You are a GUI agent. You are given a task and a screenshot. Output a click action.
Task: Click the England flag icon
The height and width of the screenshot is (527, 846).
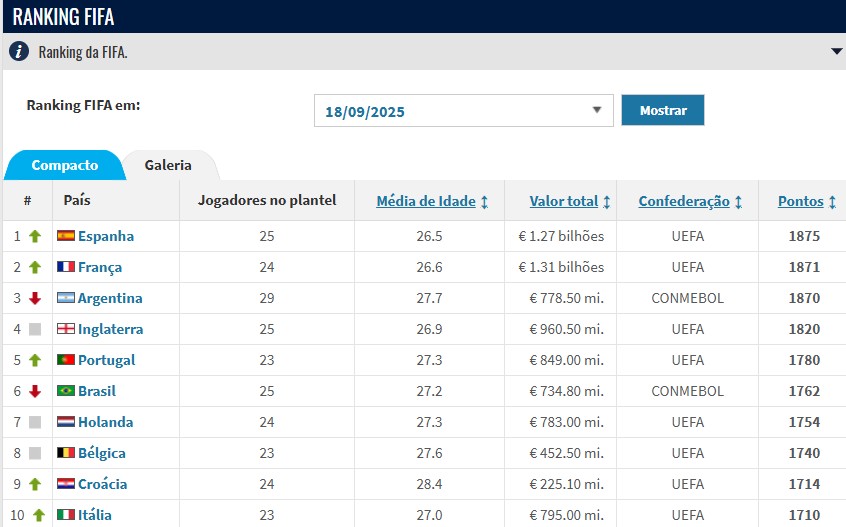click(x=66, y=328)
